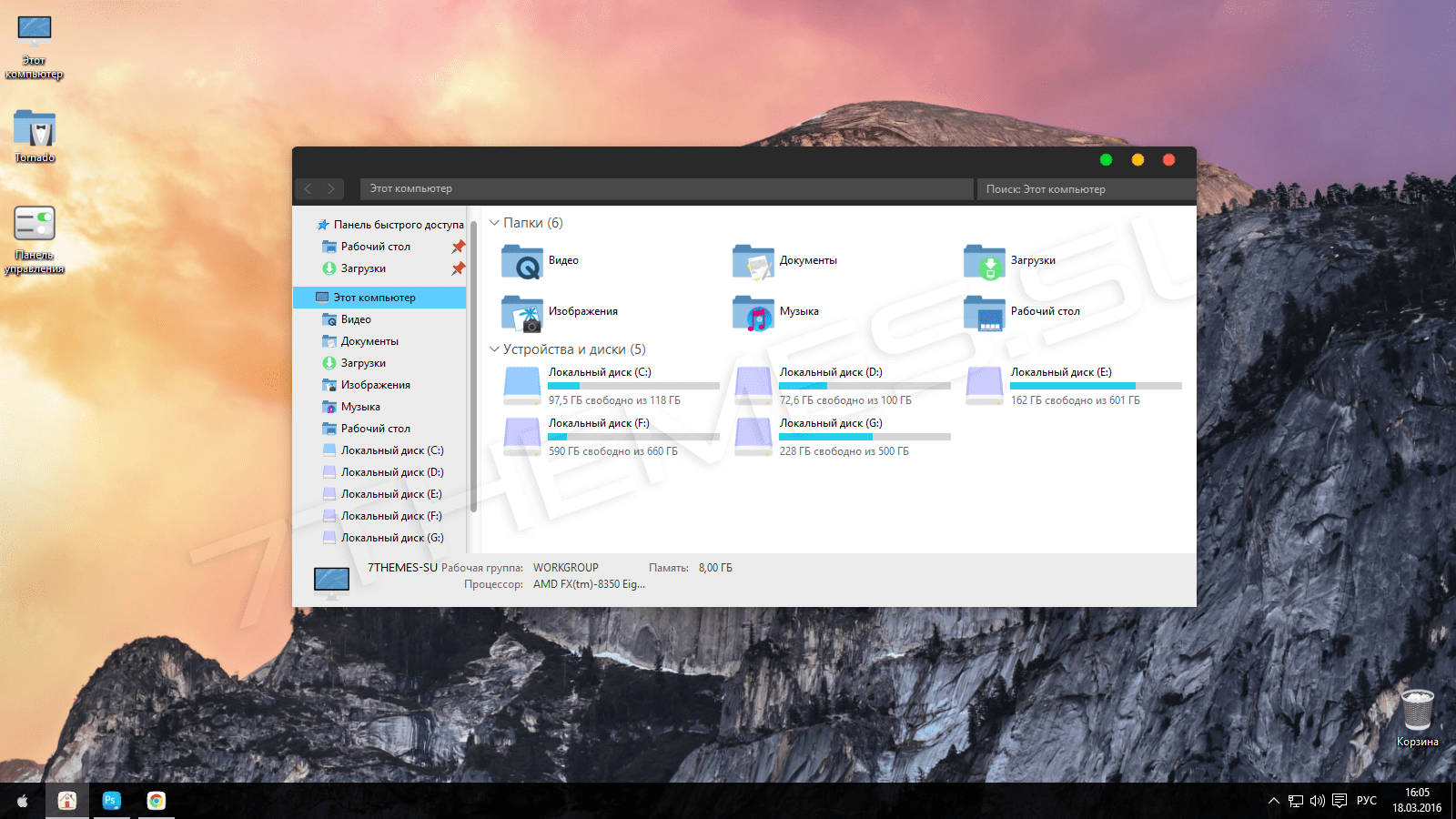
Task: Launch Google Chrome from the taskbar
Action: point(156,801)
